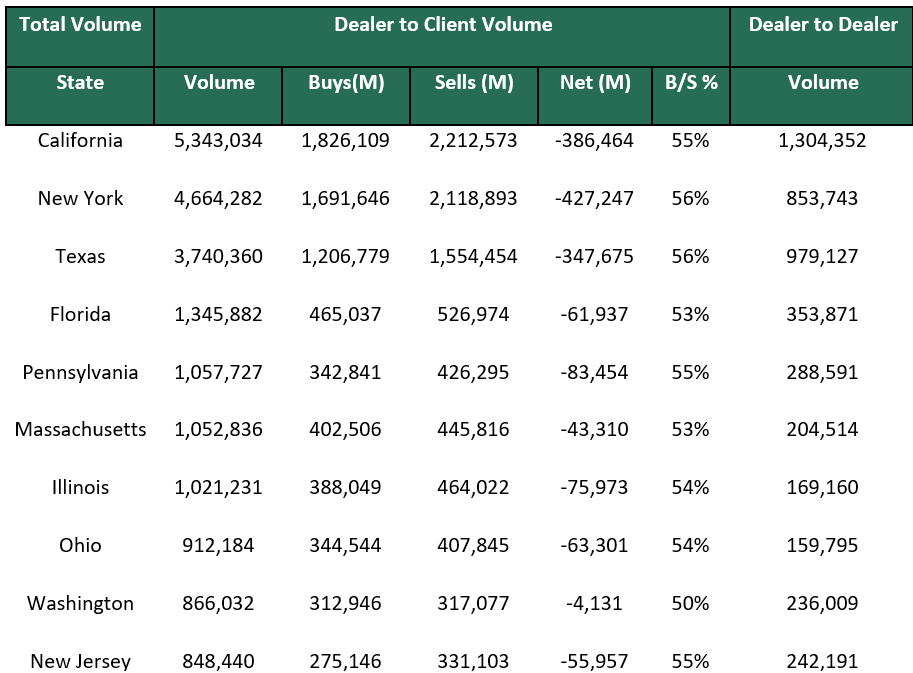Select the New York row label
This screenshot has width=913, height=673.
pos(79,199)
